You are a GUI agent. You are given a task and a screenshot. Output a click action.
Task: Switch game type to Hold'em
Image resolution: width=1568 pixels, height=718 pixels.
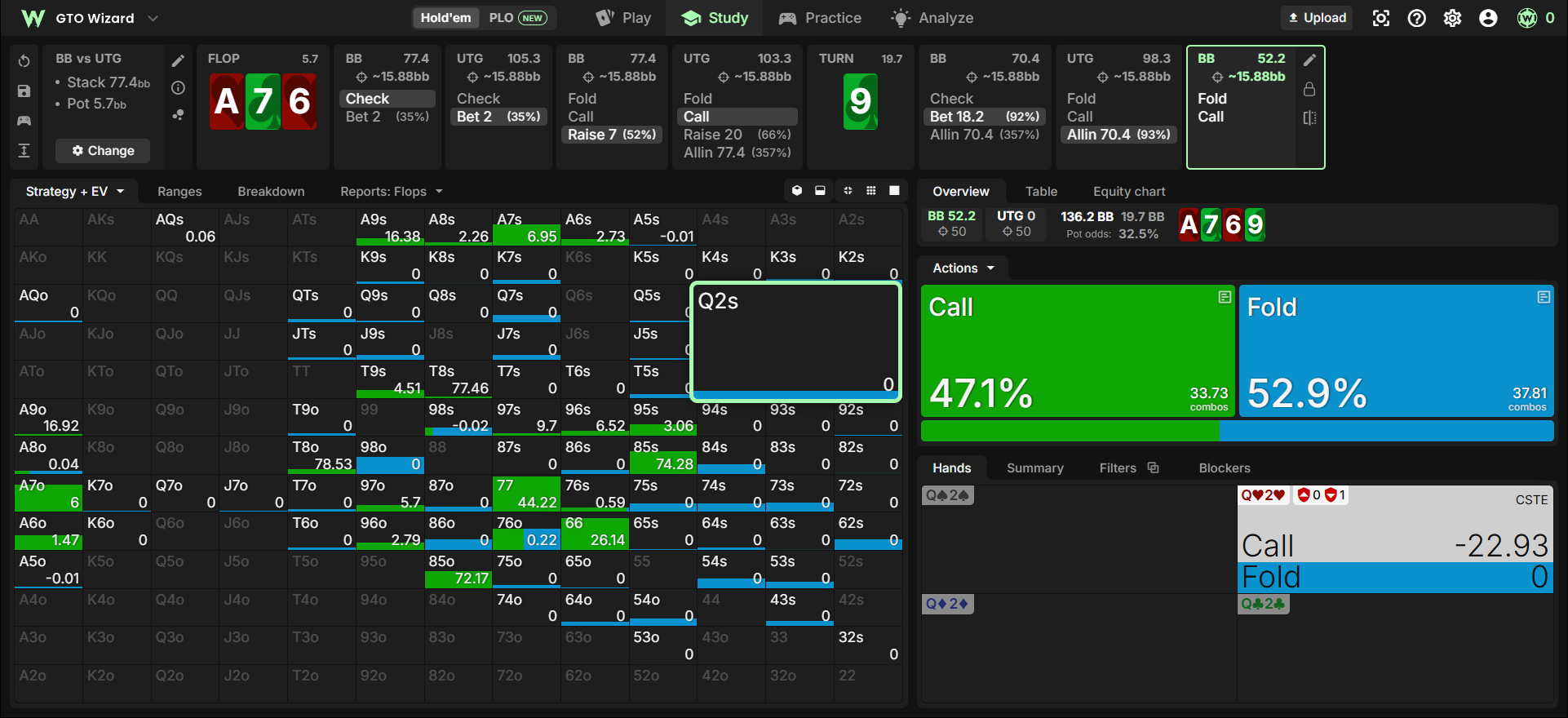(x=445, y=18)
